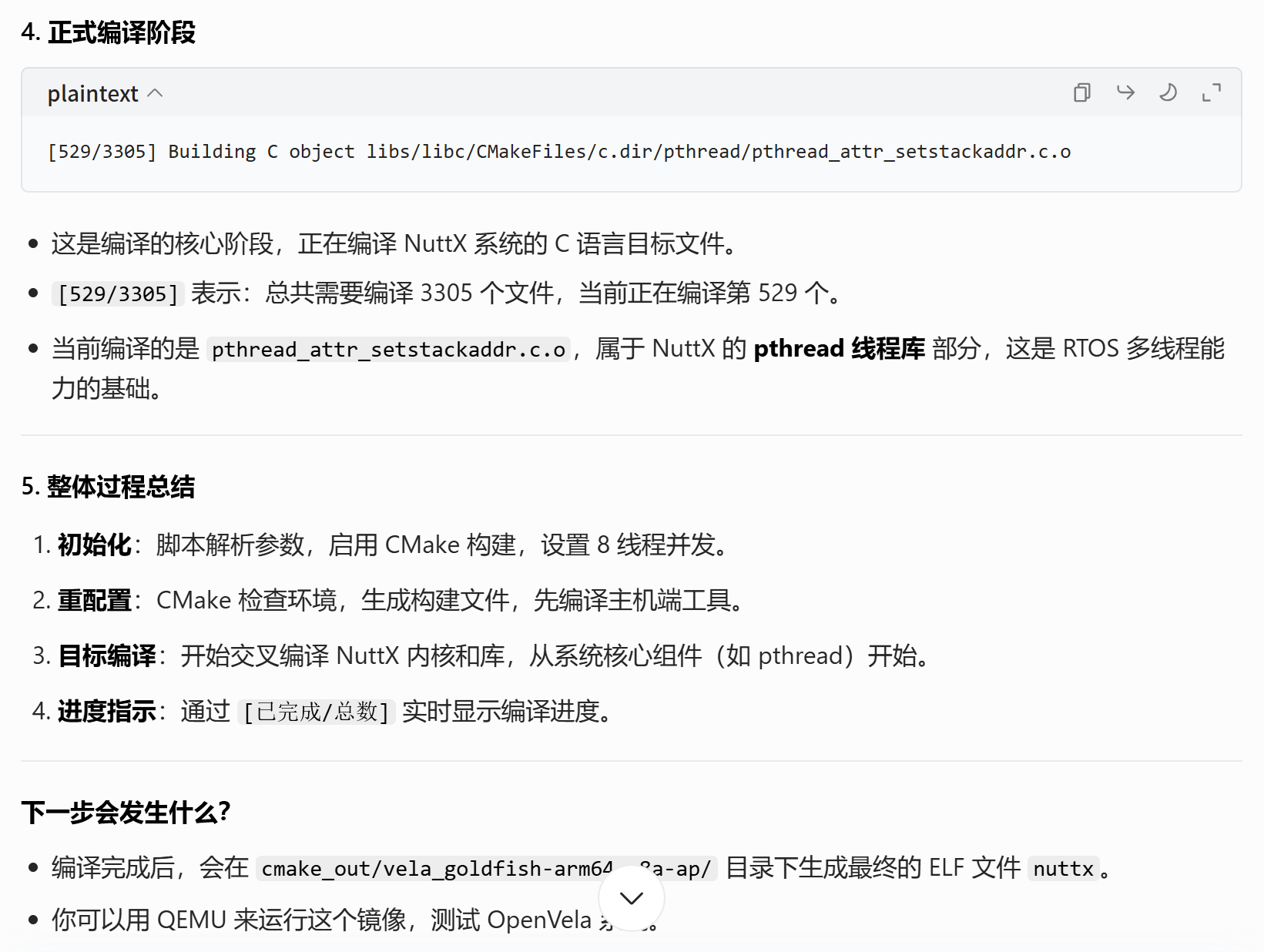
Task: Open the copy icon in the plaintext toolbar
Action: pos(1081,92)
